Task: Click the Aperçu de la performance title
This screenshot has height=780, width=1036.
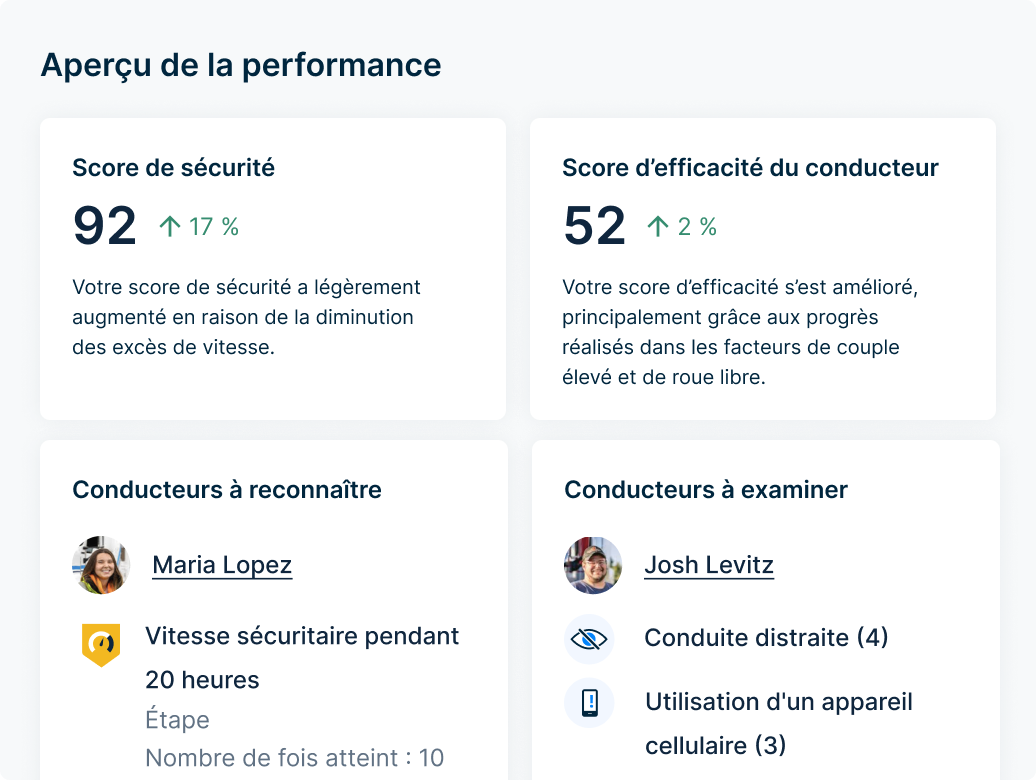Action: pyautogui.click(x=240, y=66)
